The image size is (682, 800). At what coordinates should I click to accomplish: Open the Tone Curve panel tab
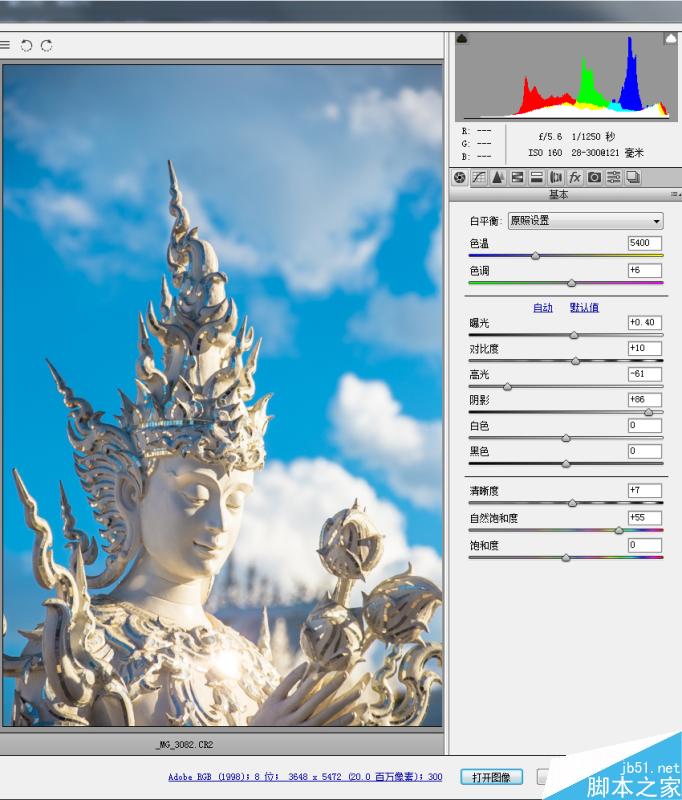click(x=479, y=178)
